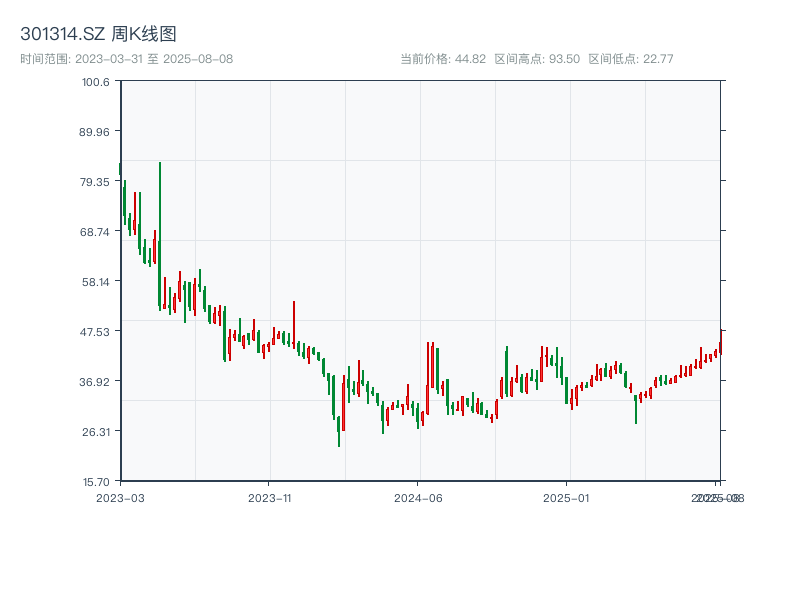Viewport: 800px width, 600px height.
Task: Click the 36.92 y-axis label
Action: click(x=95, y=382)
